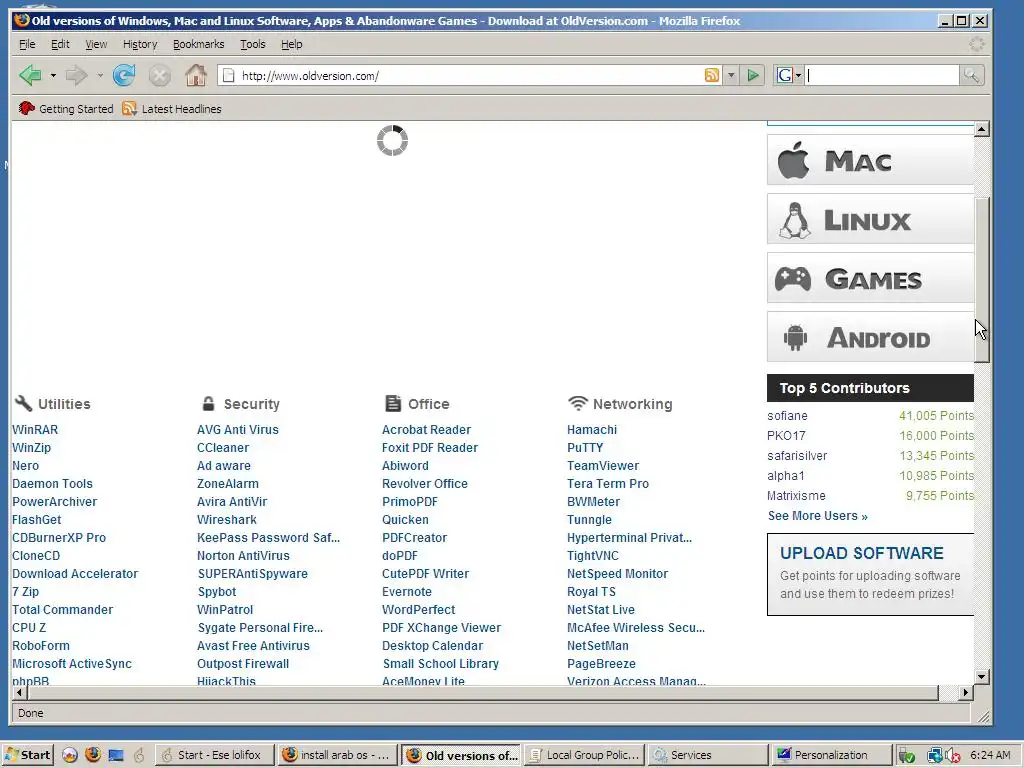
Task: Open the Evernote link
Action: (407, 592)
